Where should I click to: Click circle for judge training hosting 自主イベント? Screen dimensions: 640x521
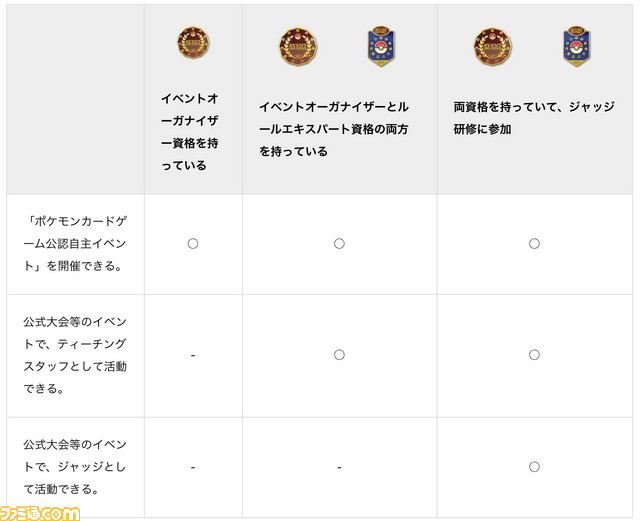click(534, 244)
